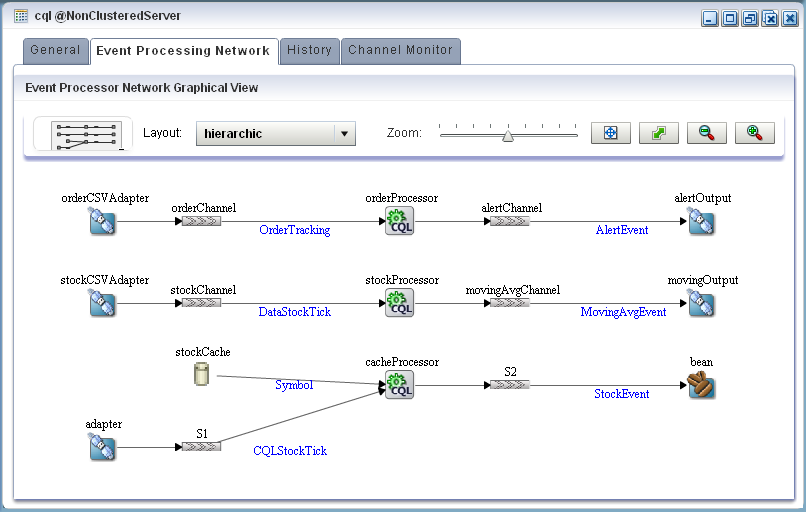Open the Channel Monitor tab
806x512 pixels.
coord(400,50)
